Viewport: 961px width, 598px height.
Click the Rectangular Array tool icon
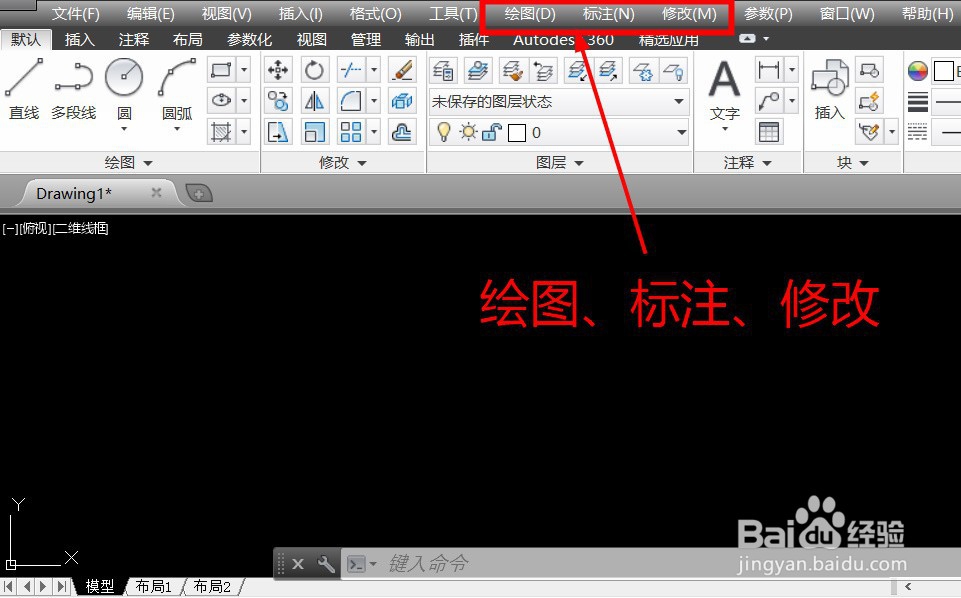coord(351,132)
